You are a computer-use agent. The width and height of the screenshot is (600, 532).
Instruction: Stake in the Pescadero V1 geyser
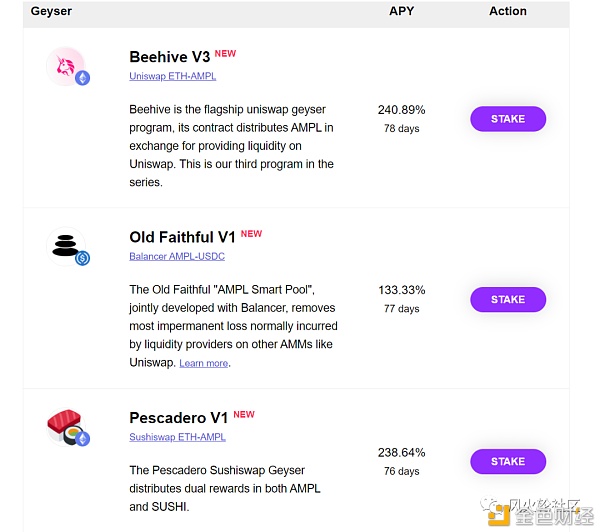point(508,461)
